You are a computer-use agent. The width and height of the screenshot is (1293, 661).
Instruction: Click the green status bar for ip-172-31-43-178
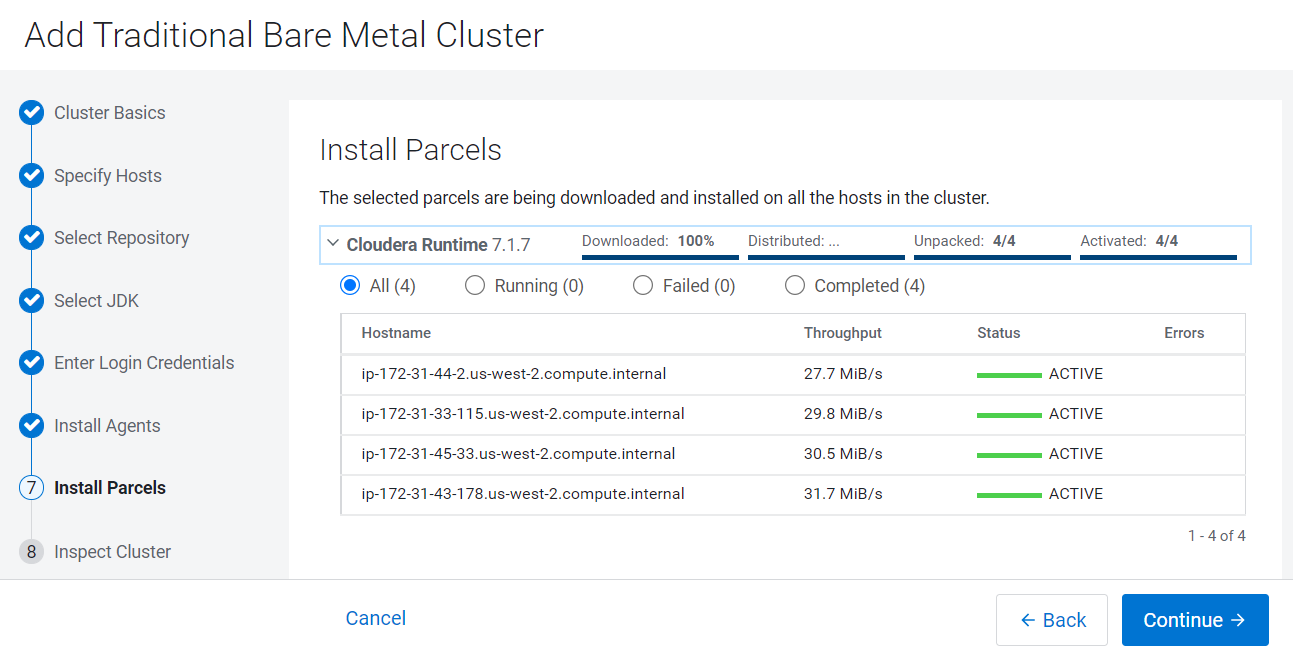(x=1009, y=495)
